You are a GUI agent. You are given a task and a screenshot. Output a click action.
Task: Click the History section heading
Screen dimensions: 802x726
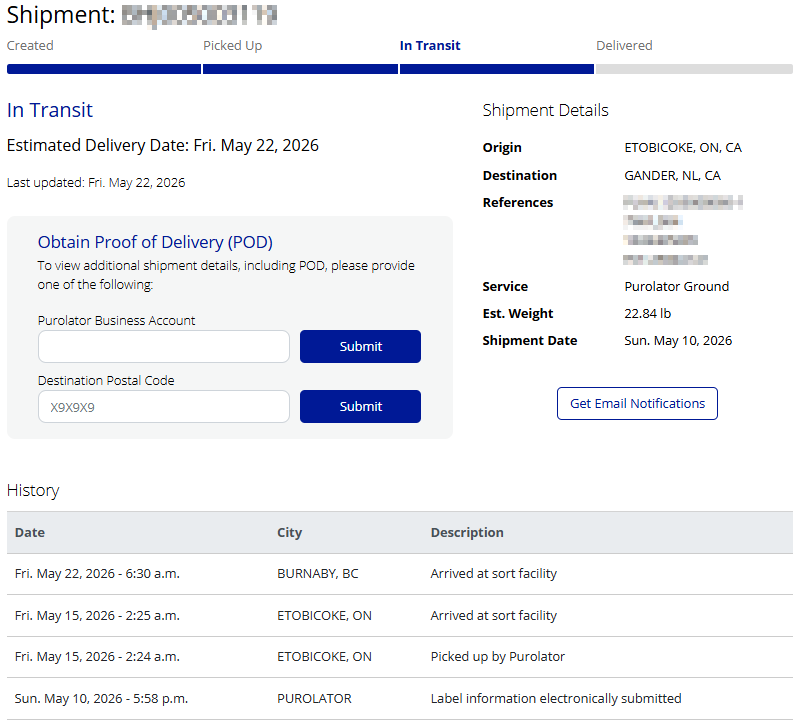click(x=33, y=491)
